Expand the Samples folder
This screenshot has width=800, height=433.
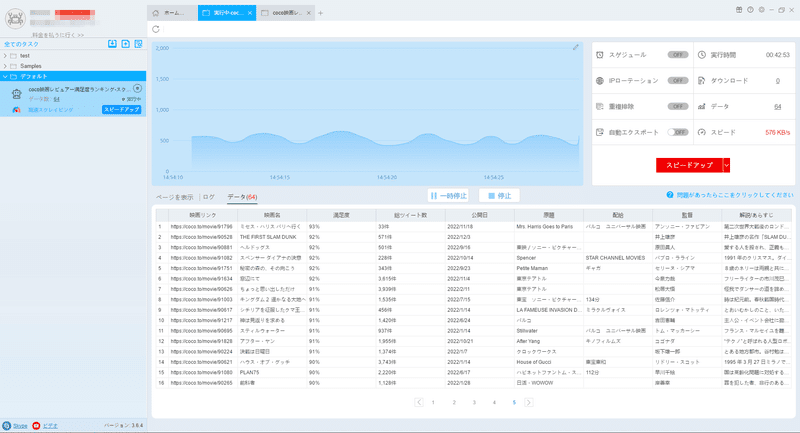click(x=5, y=66)
